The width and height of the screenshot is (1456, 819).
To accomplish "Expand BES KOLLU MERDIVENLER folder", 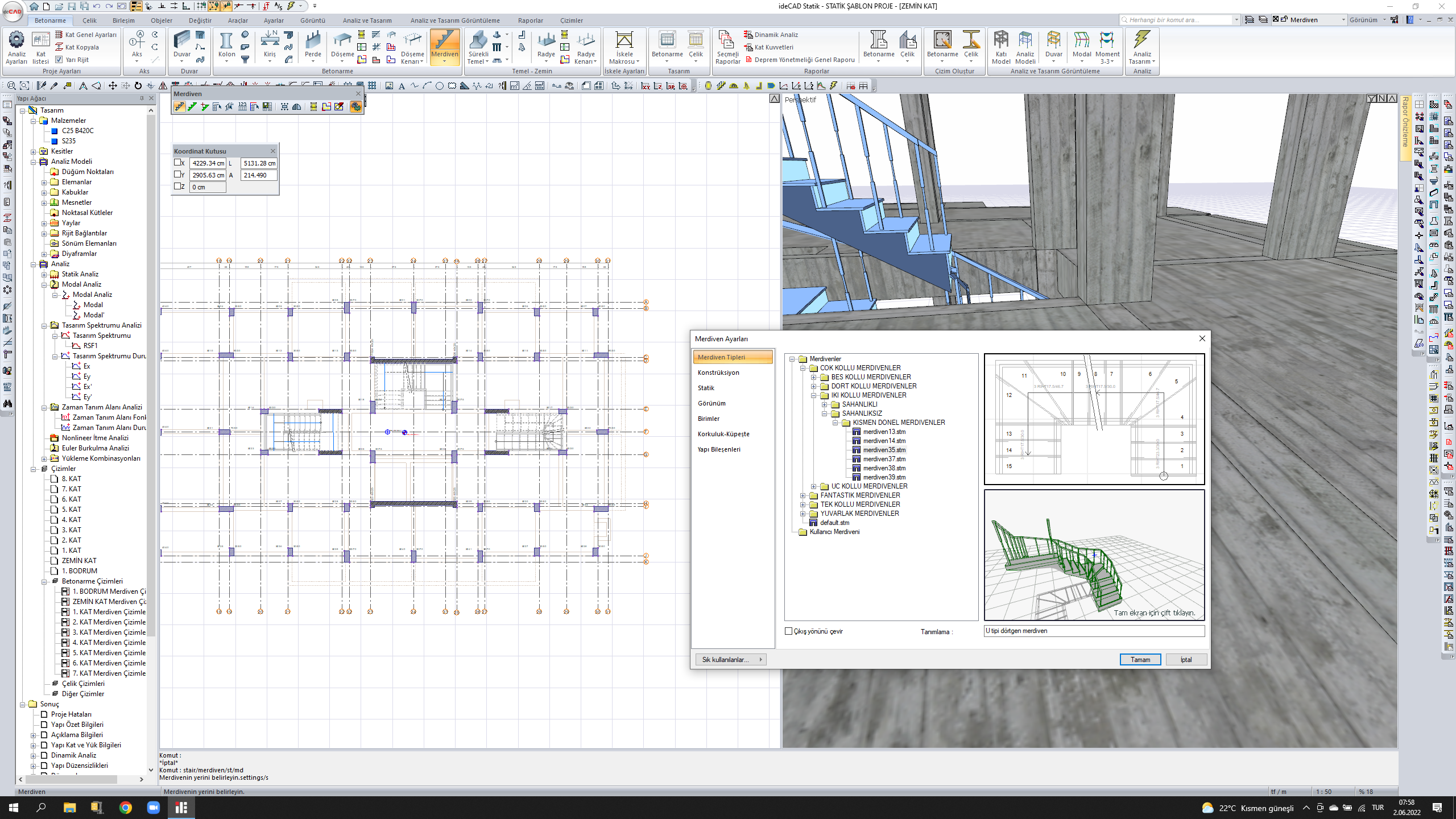I will 813,377.
